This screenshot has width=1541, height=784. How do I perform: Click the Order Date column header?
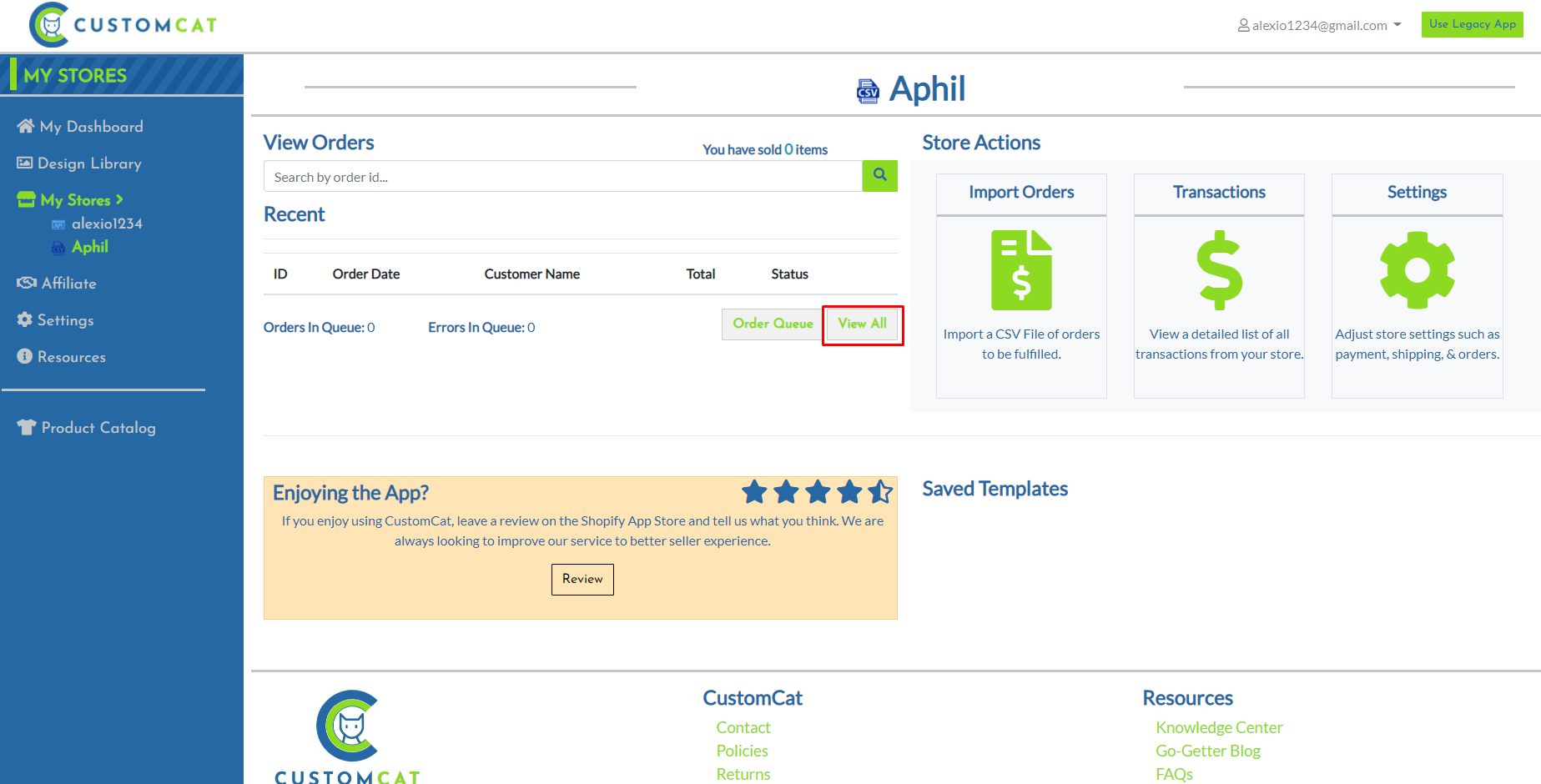(366, 274)
